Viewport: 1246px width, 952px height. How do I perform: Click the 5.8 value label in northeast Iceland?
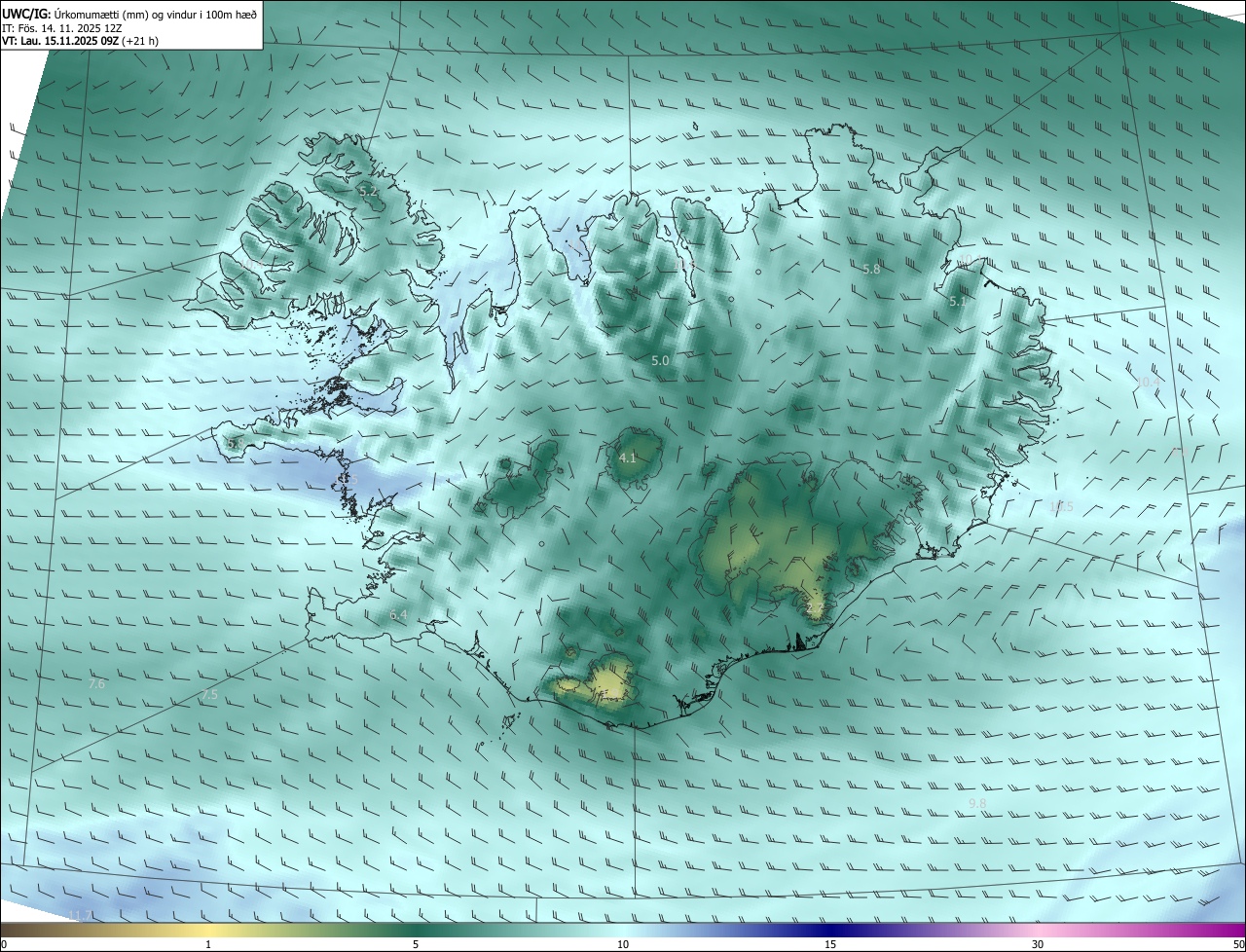[x=871, y=269]
